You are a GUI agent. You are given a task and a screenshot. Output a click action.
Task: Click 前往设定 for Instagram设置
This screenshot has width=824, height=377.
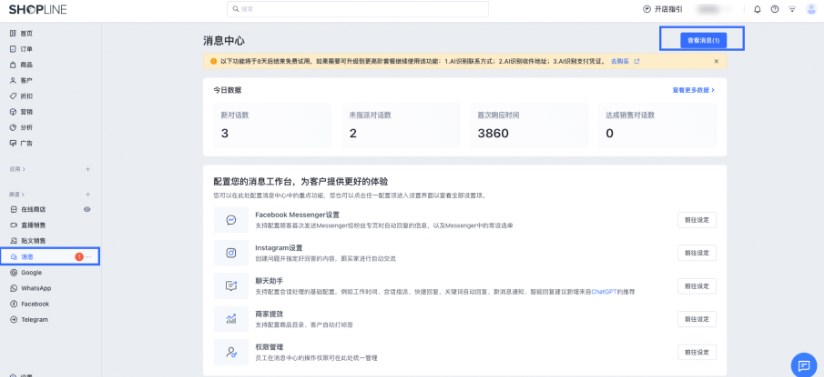(x=697, y=253)
